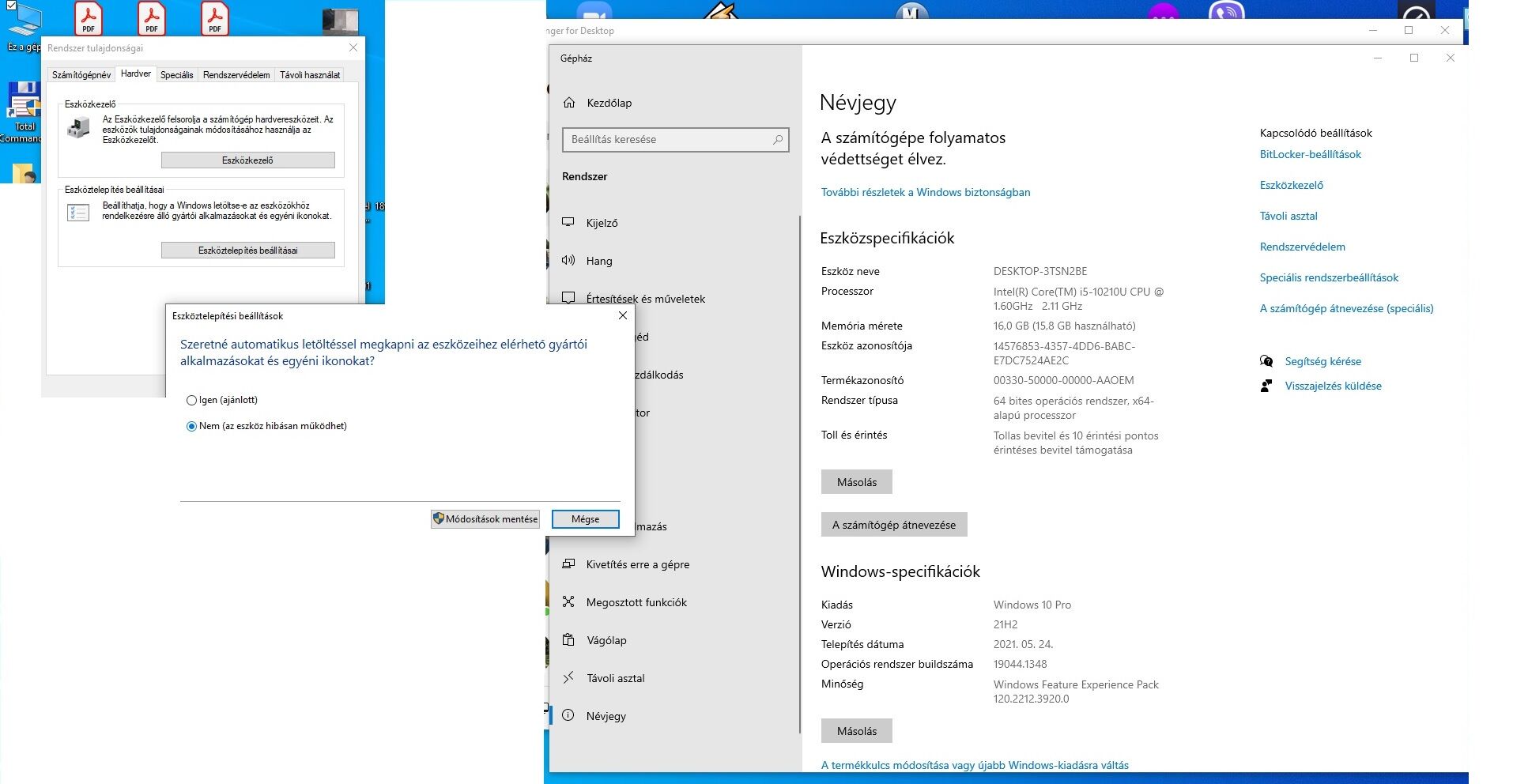Select Nem (az eszköz hibásan működhet) option
Viewport: 1513px width, 784px height.
(x=191, y=426)
